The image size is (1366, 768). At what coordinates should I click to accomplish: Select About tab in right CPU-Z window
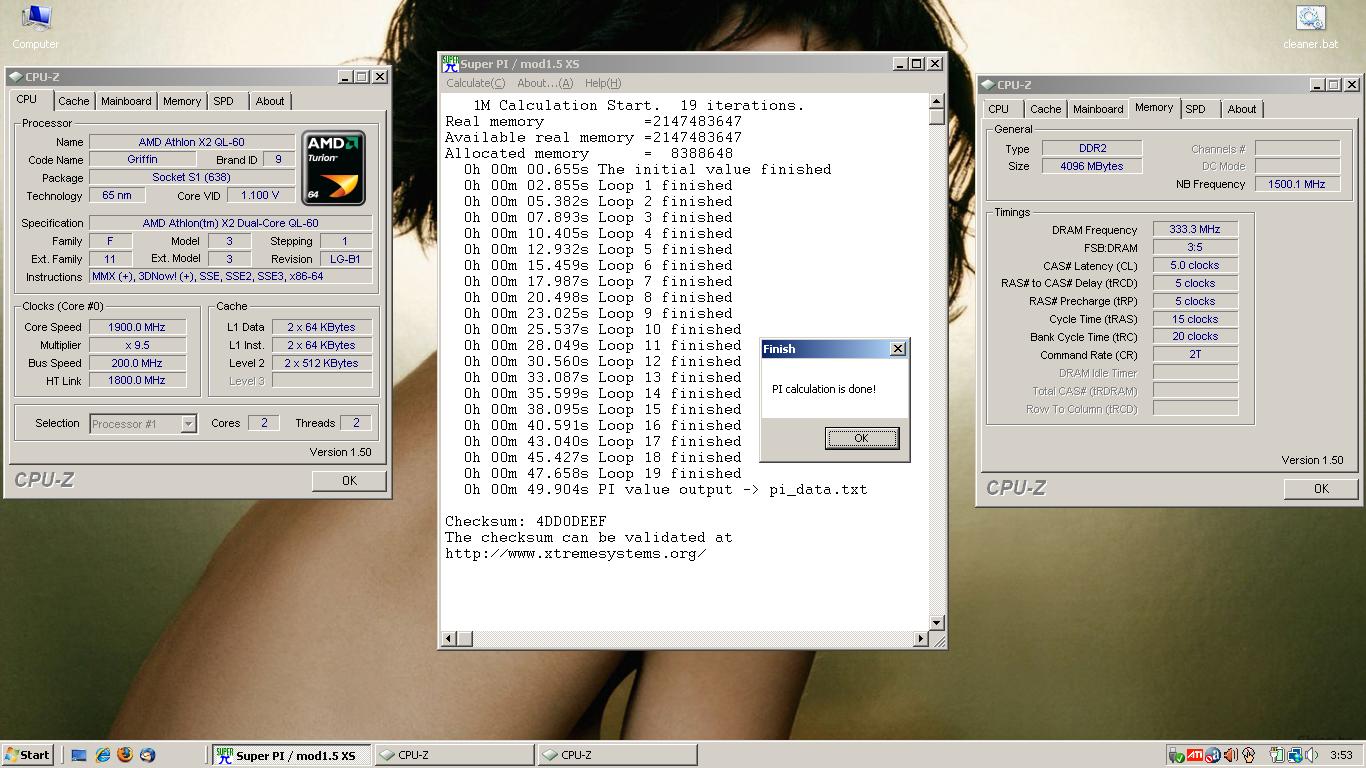coord(1242,109)
